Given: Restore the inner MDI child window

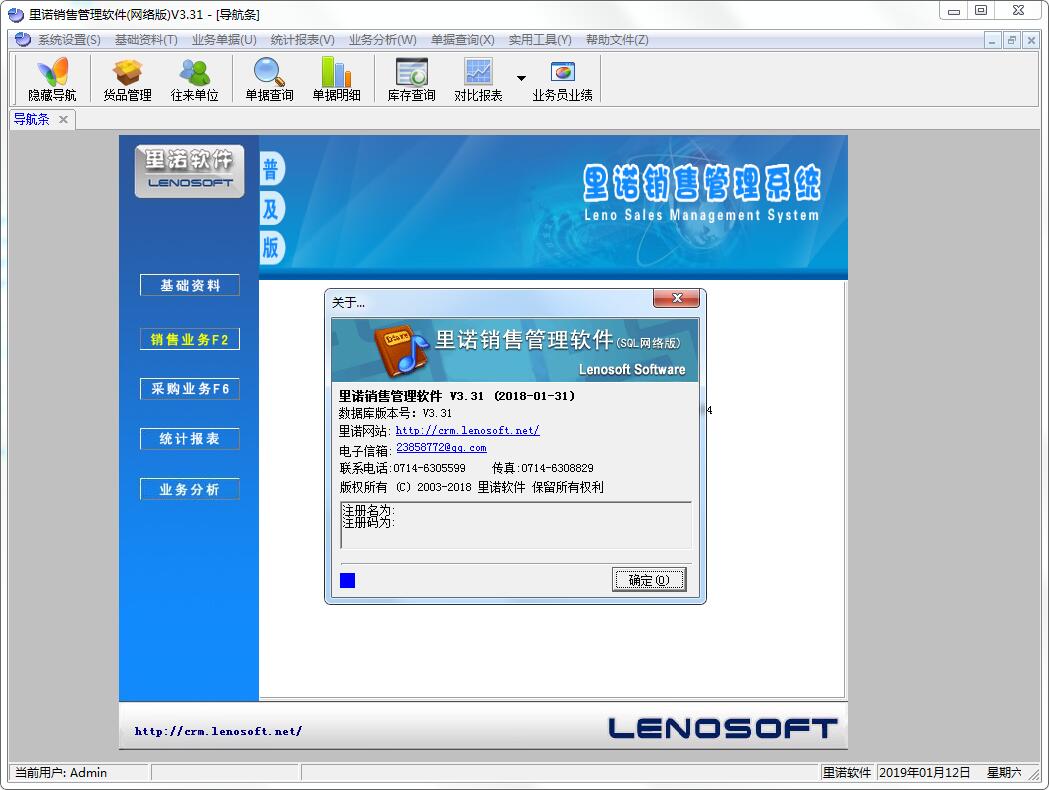Looking at the screenshot, I should (1012, 40).
